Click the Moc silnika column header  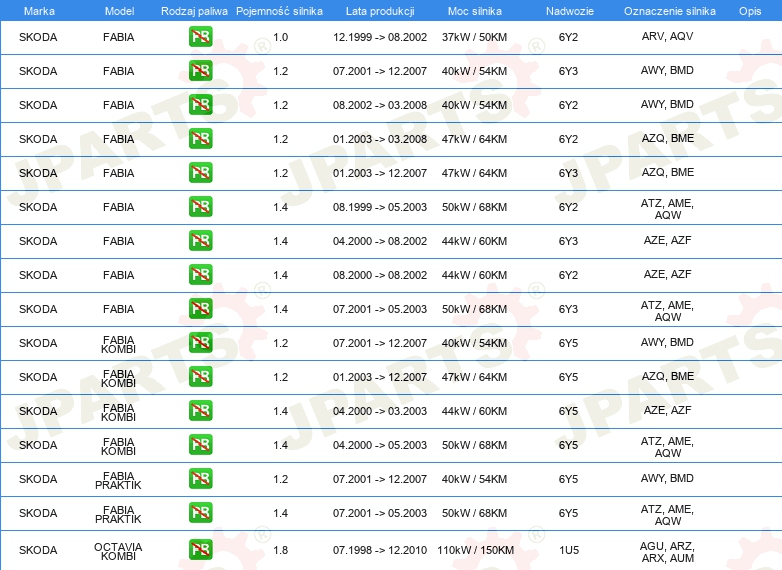click(475, 11)
